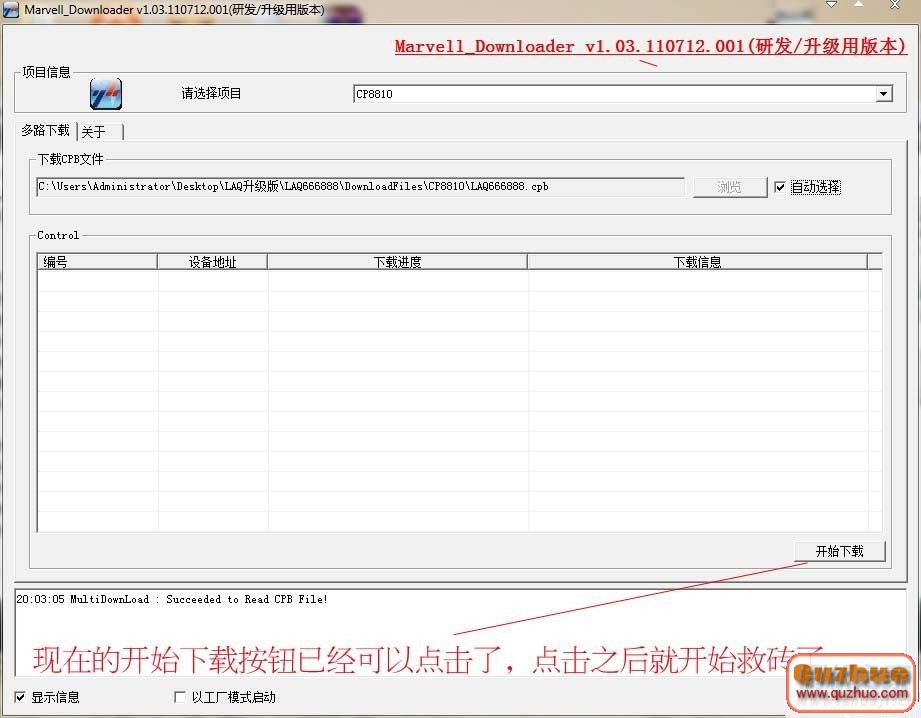This screenshot has height=718, width=921.
Task: Click the 请选择项目 label
Action: tap(211, 93)
